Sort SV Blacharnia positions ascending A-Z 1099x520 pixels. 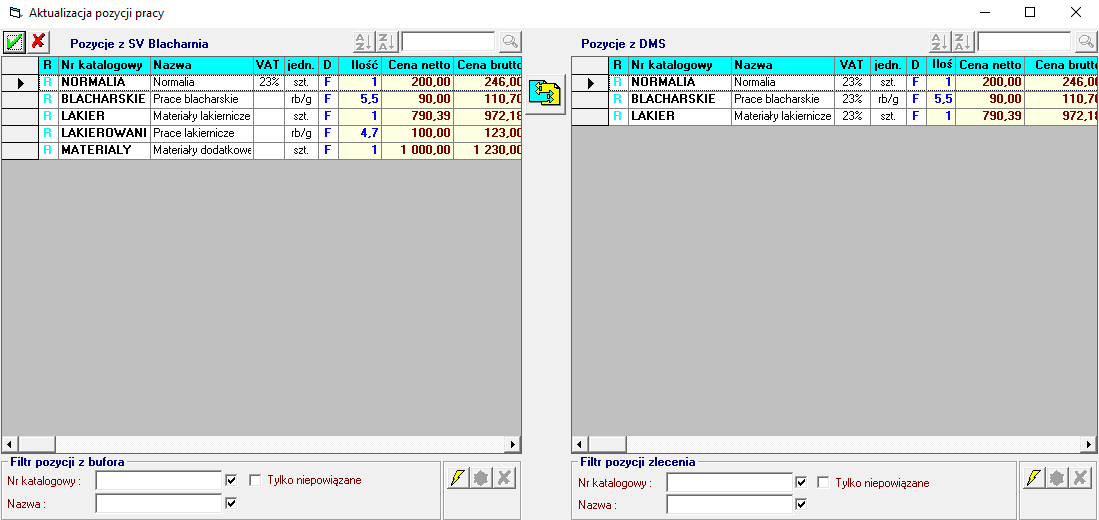click(x=363, y=42)
